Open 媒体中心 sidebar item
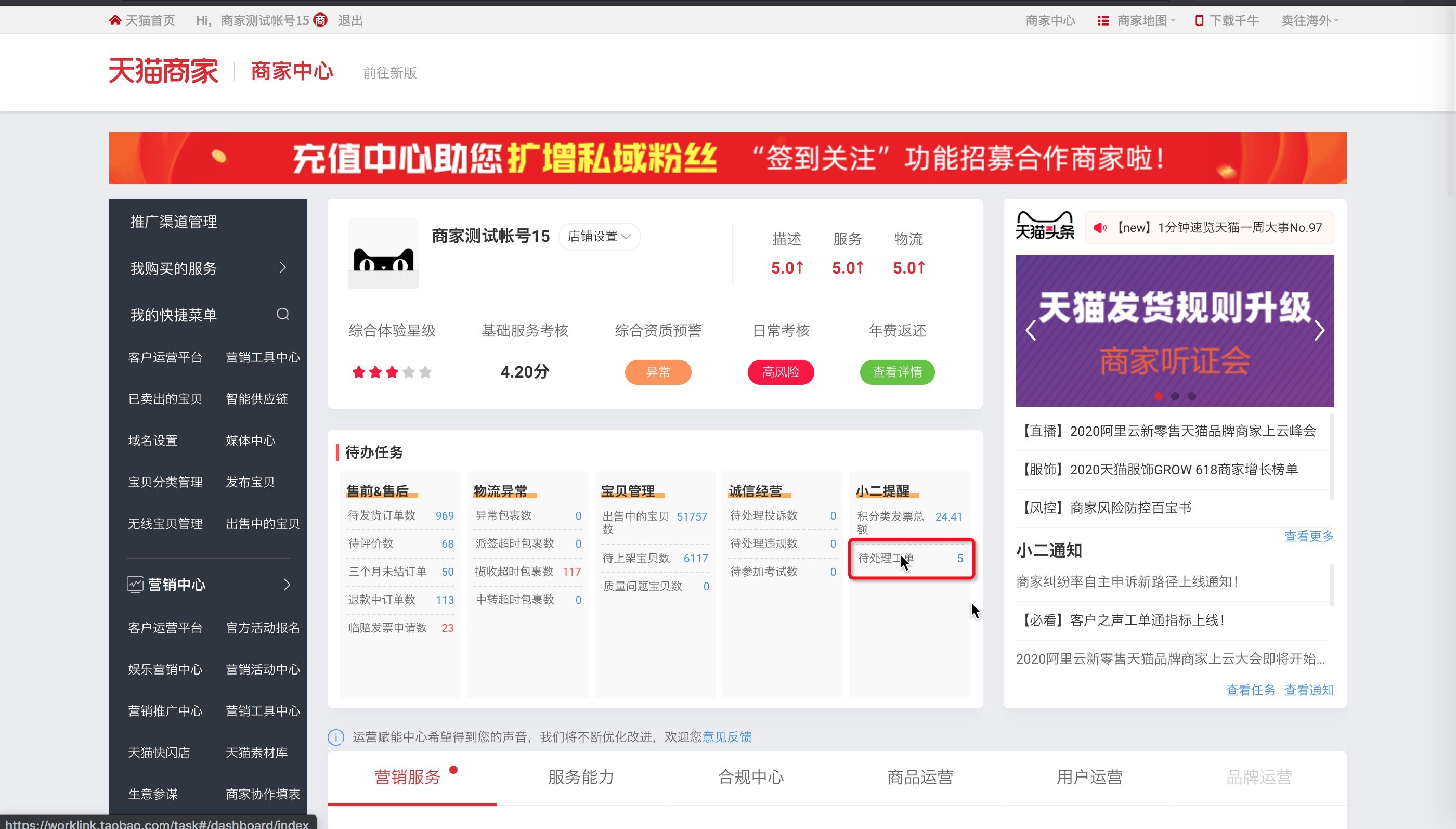This screenshot has width=1456, height=829. click(251, 441)
